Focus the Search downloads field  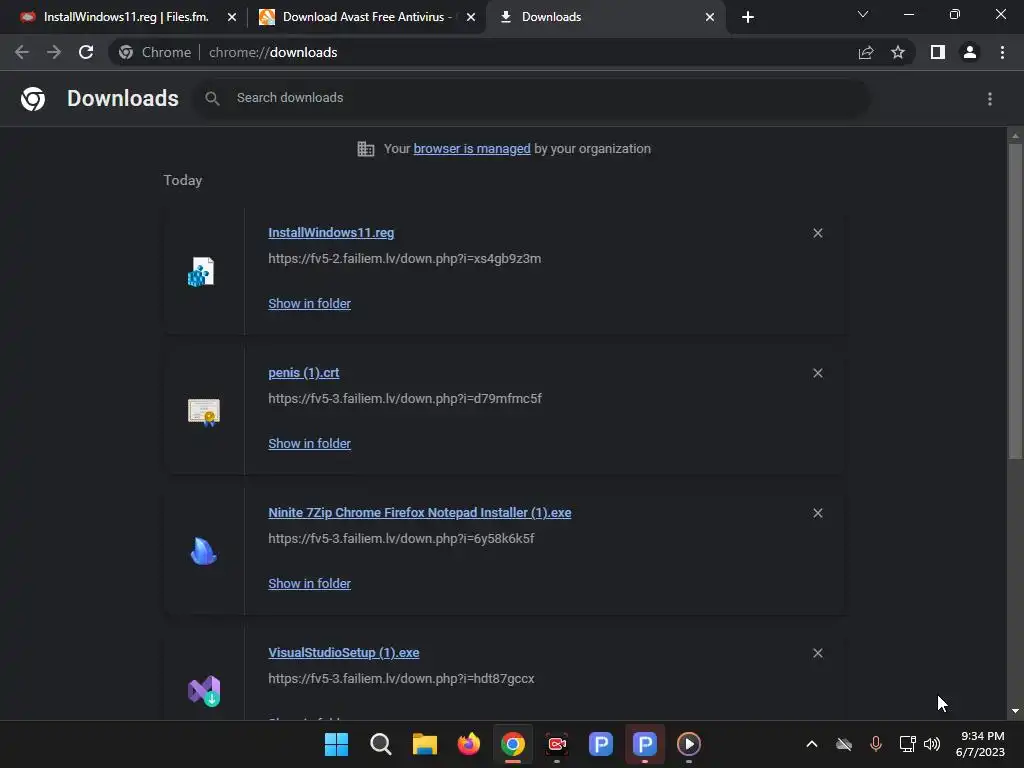pyautogui.click(x=530, y=99)
